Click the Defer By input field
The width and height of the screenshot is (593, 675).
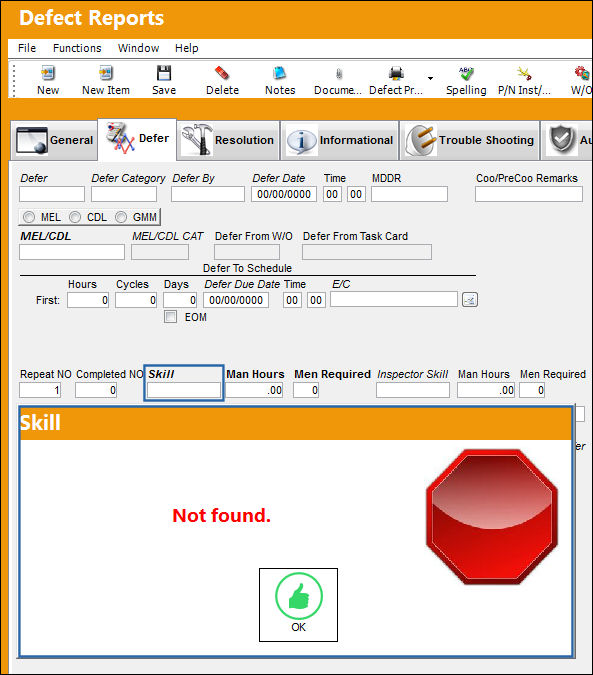point(208,194)
